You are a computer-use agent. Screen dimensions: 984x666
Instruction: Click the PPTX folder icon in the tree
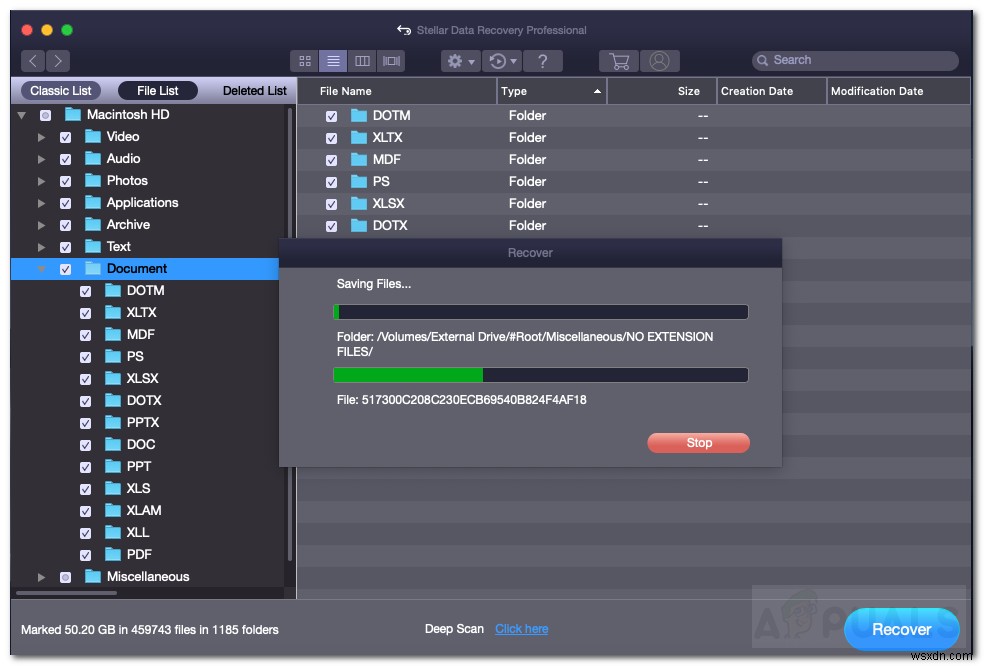[113, 422]
